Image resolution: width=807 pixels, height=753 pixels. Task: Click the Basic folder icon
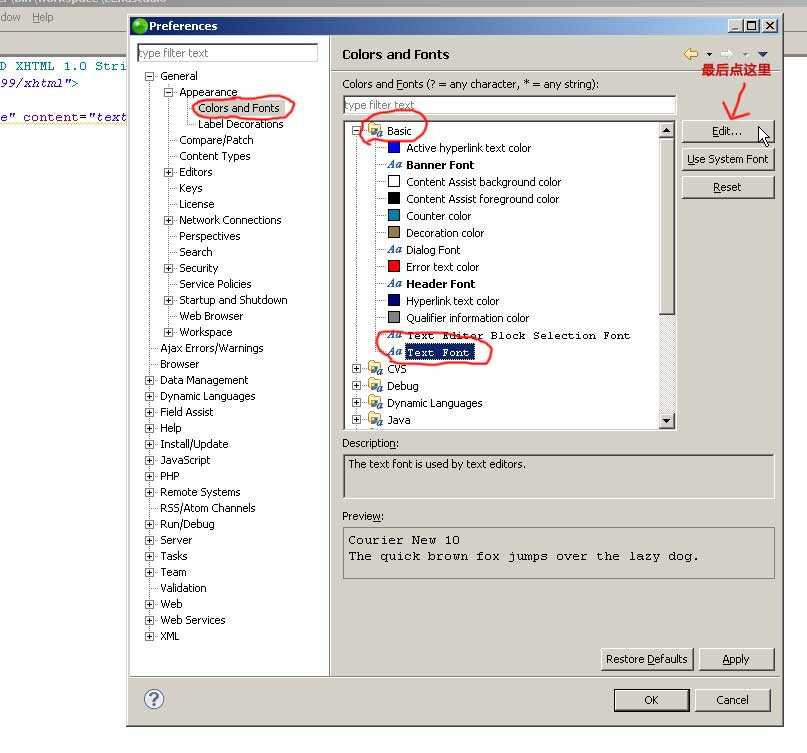pyautogui.click(x=376, y=130)
